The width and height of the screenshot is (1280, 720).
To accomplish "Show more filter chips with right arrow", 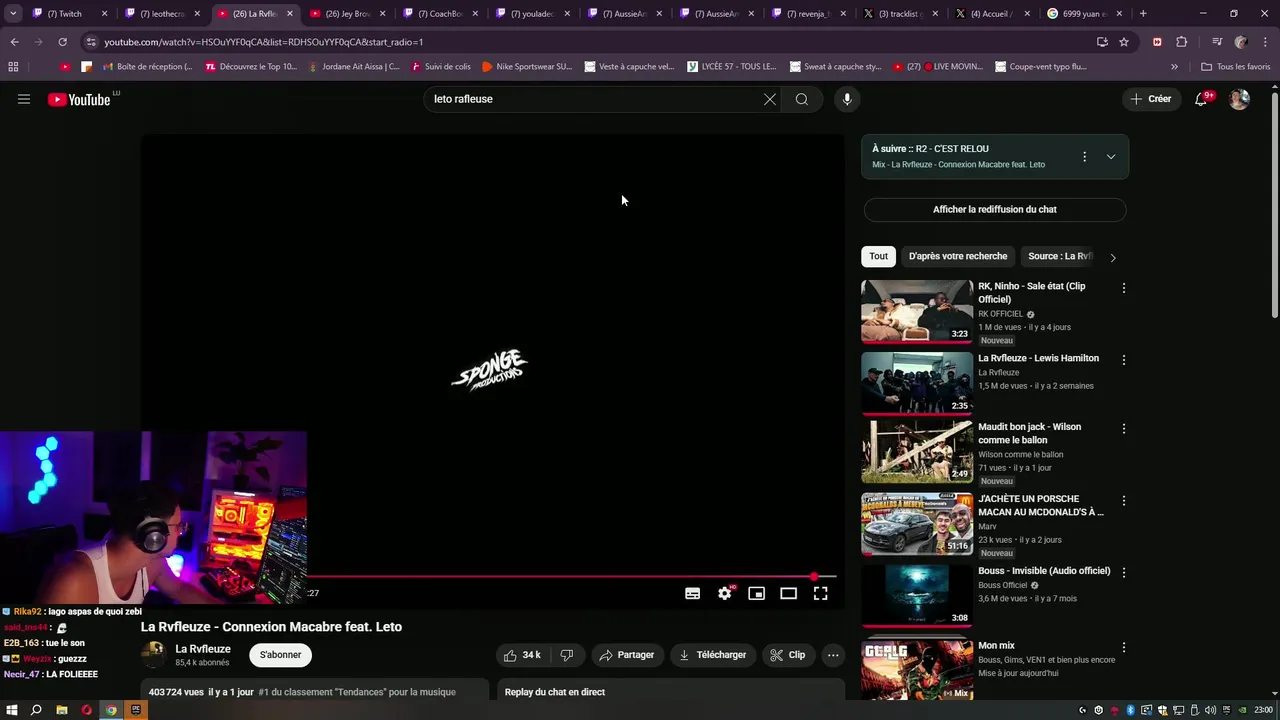I will (1113, 257).
